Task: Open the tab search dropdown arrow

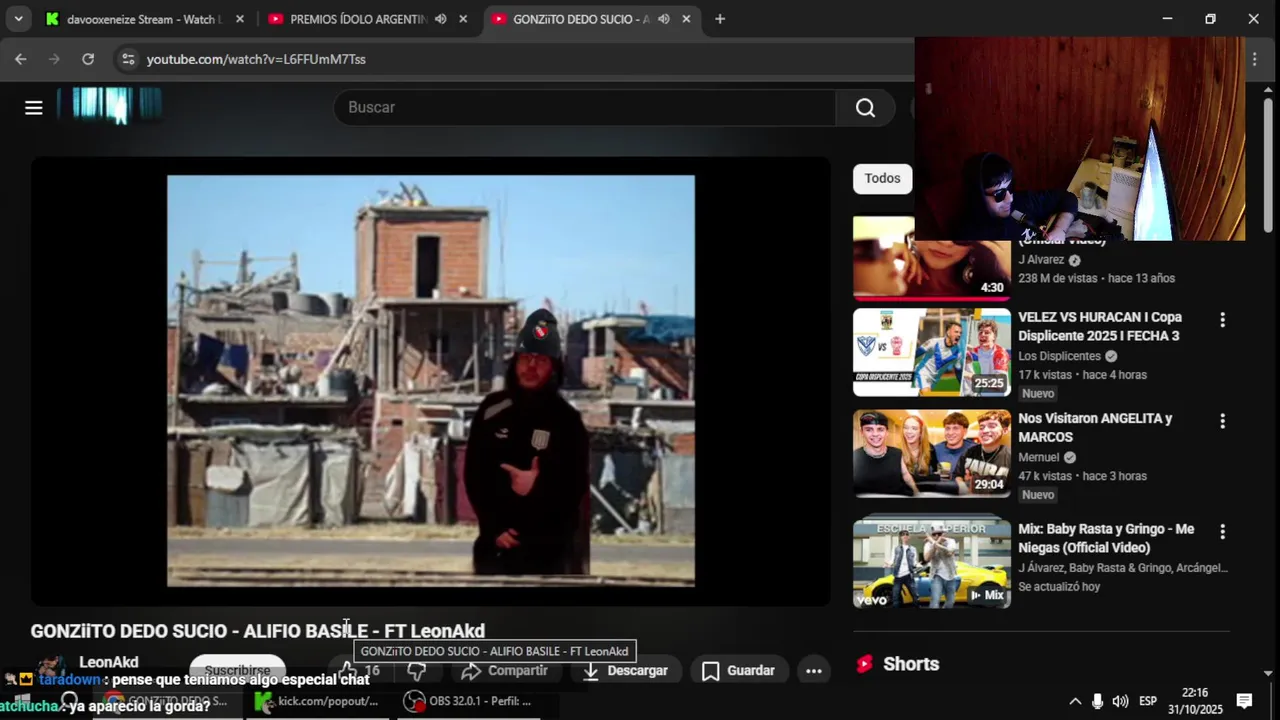Action: [x=18, y=19]
